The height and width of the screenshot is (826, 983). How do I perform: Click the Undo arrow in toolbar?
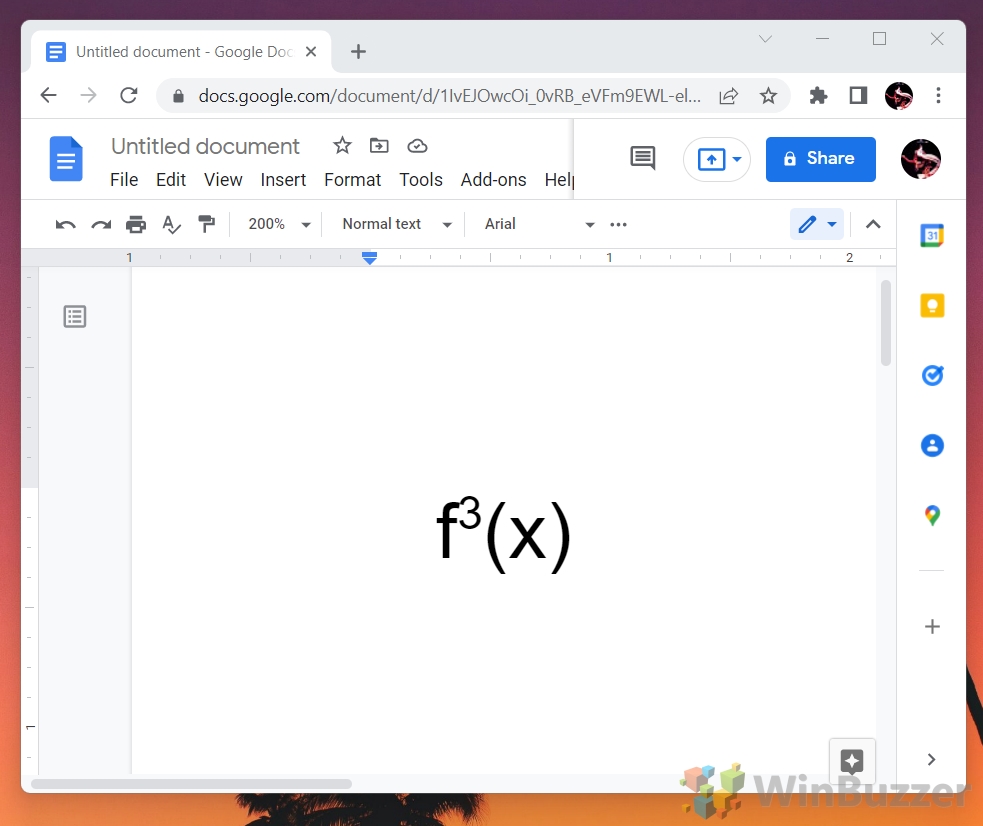65,224
